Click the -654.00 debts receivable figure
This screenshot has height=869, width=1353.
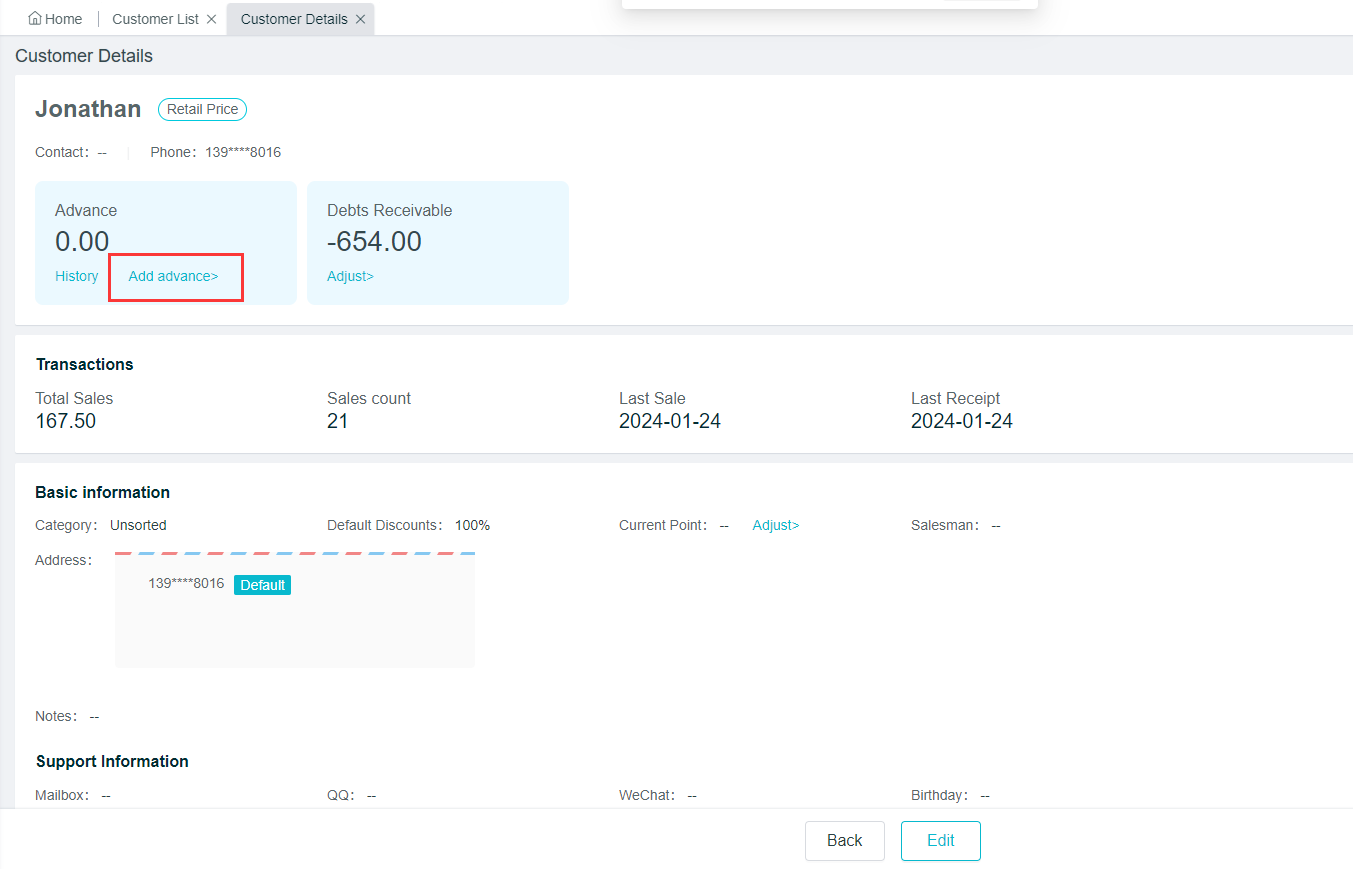point(374,241)
